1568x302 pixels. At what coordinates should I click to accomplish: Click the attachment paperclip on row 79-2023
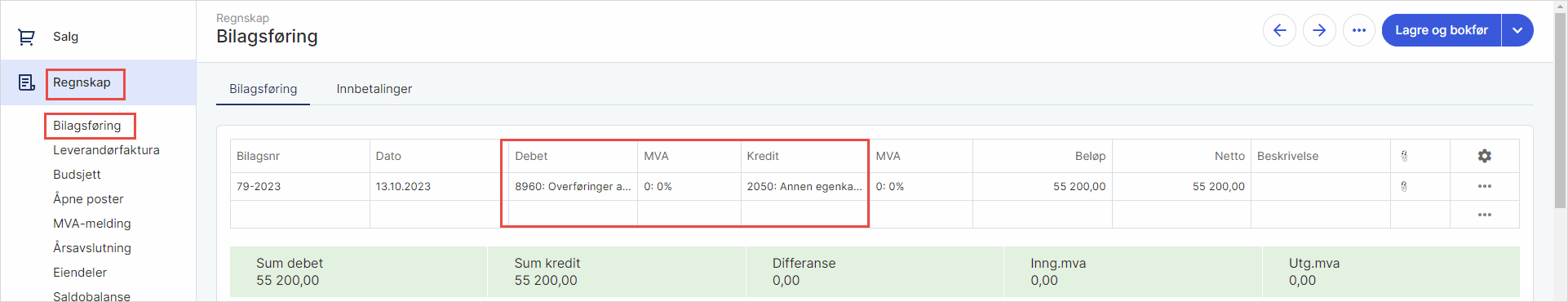[1404, 186]
